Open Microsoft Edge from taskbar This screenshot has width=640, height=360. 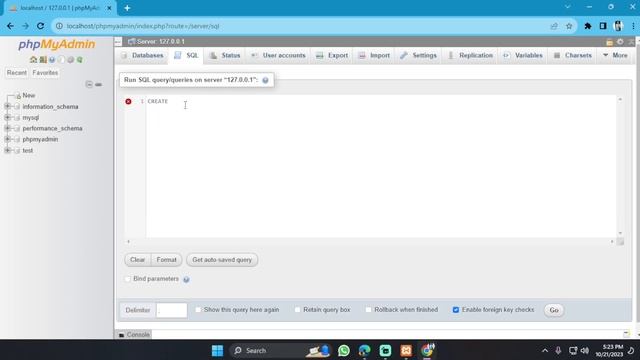364,351
